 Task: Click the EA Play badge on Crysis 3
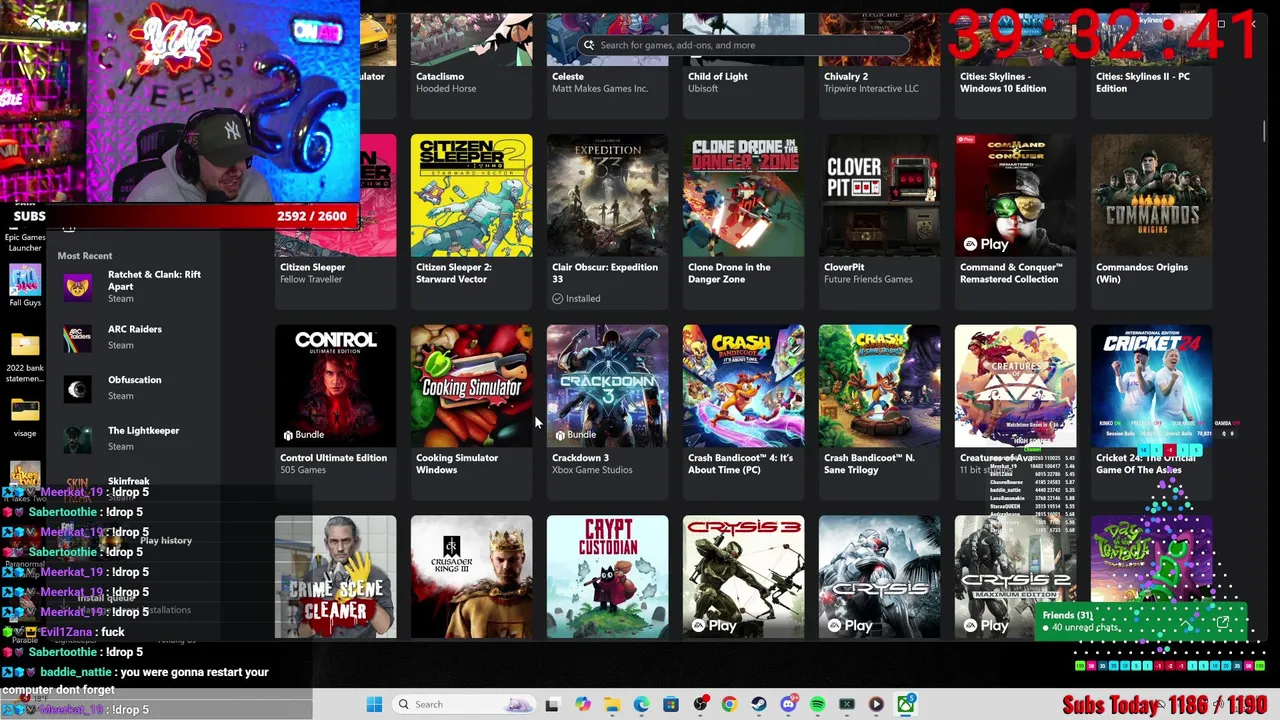tap(714, 625)
